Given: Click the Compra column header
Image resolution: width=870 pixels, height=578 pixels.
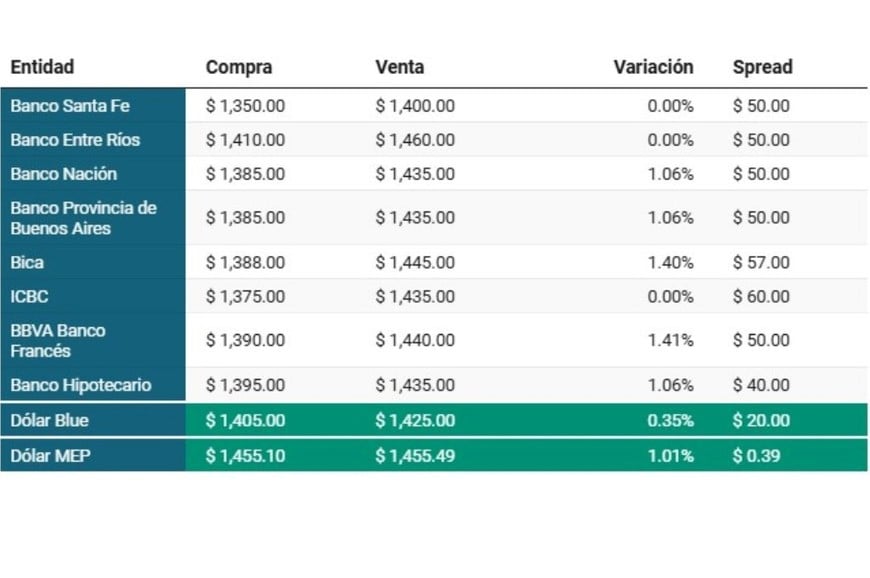Looking at the screenshot, I should pos(238,68).
